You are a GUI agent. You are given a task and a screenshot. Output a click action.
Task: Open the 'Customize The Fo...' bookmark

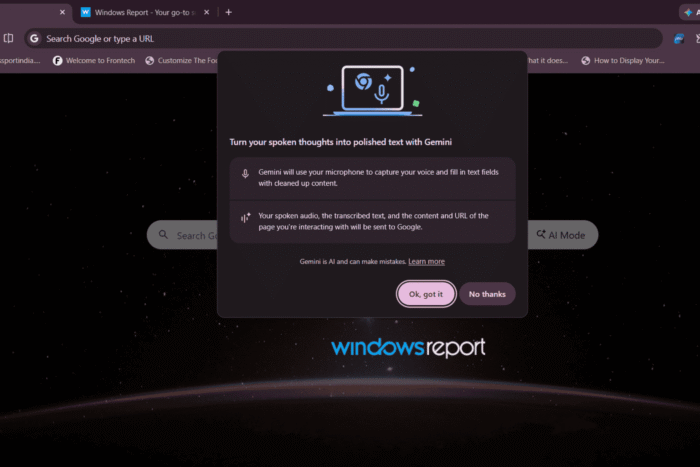click(x=181, y=61)
